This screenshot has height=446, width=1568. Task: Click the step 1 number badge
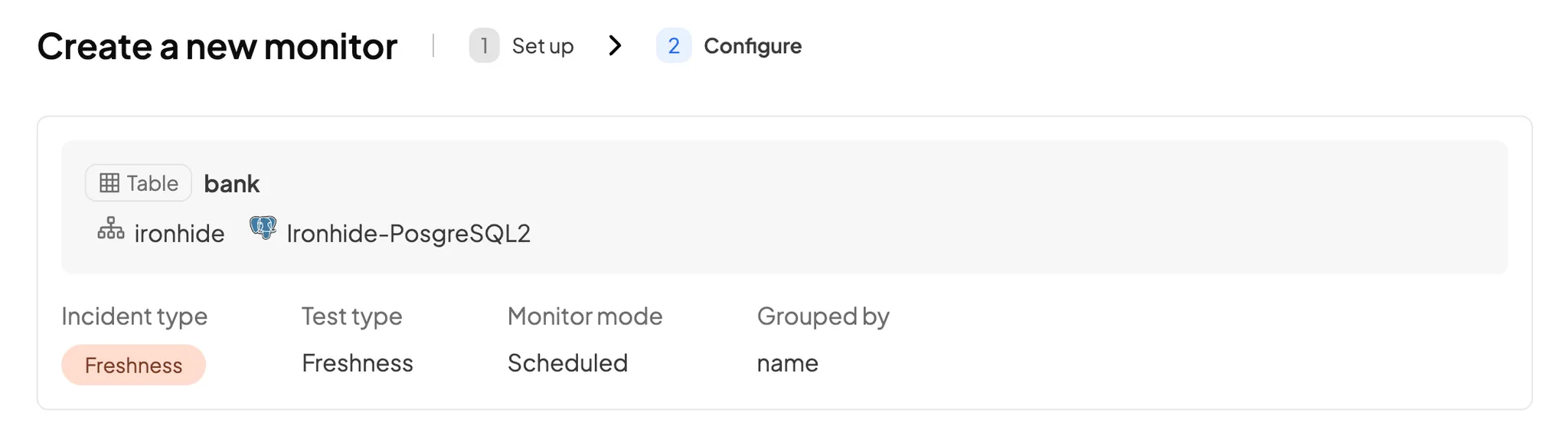point(484,46)
